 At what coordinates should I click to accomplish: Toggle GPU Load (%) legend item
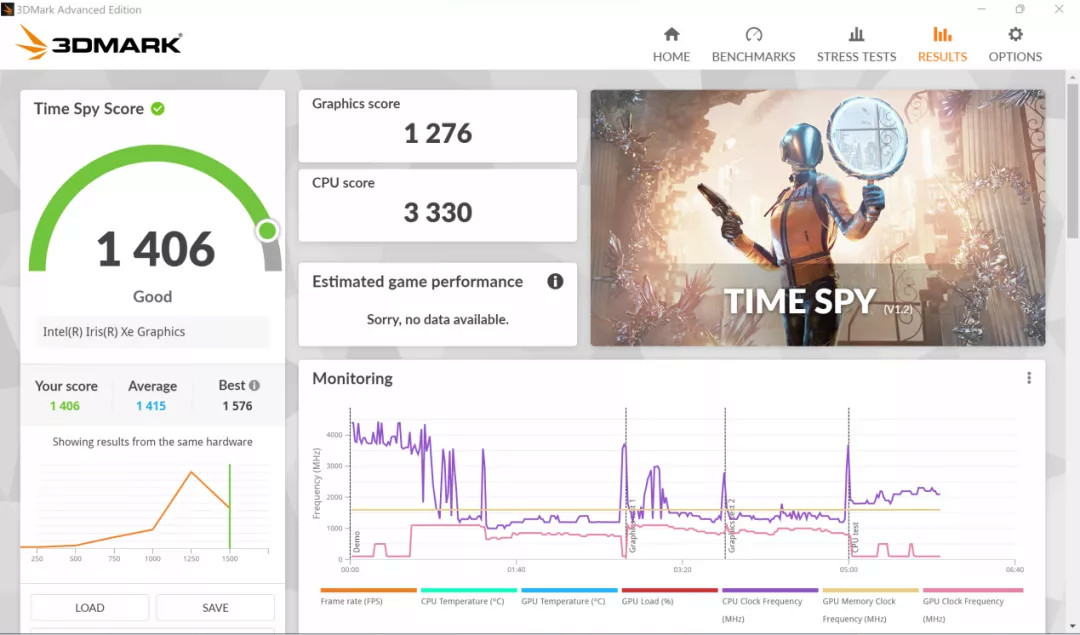669,596
